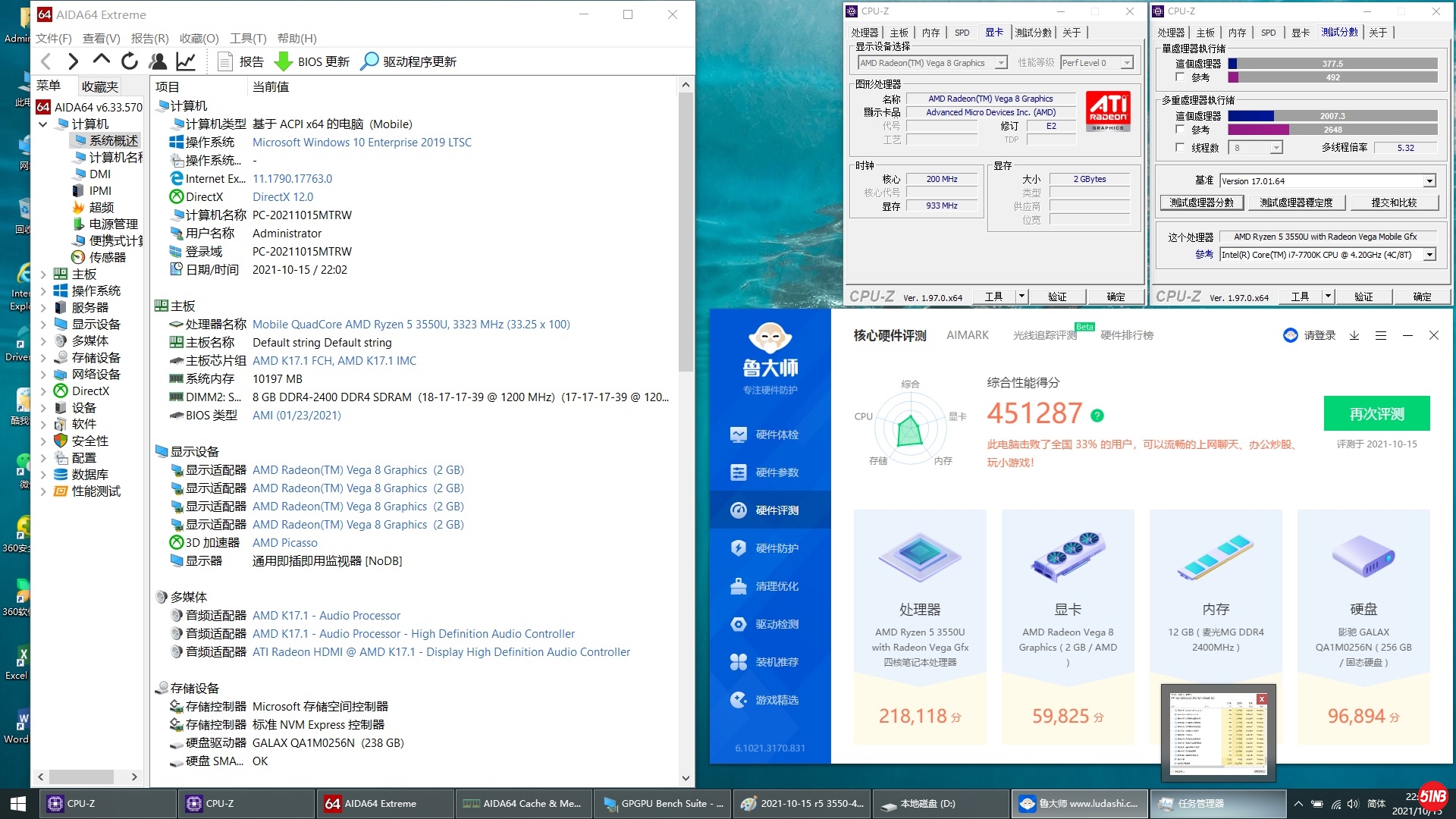1456x819 pixels.
Task: Expand the 主板 tree node in AIDA64
Action: click(x=43, y=275)
